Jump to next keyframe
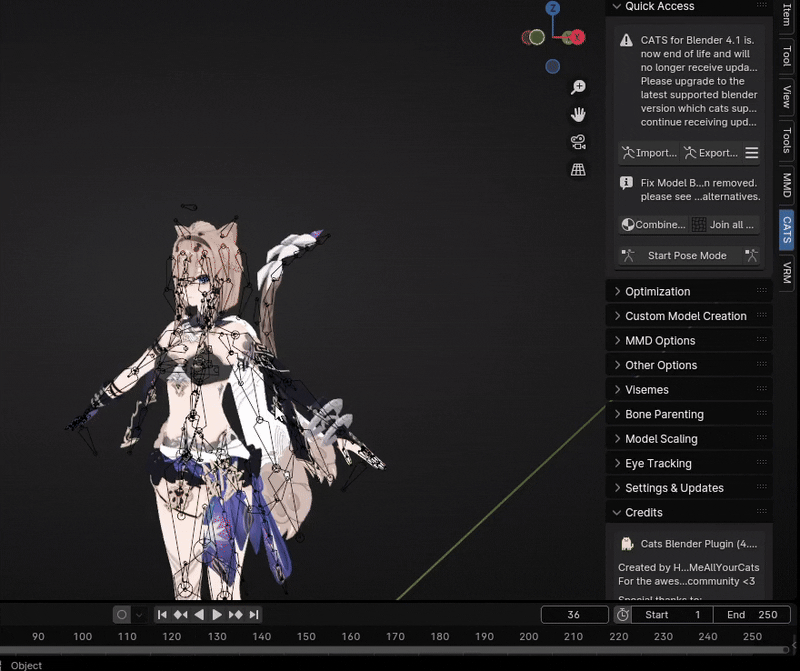 235,615
